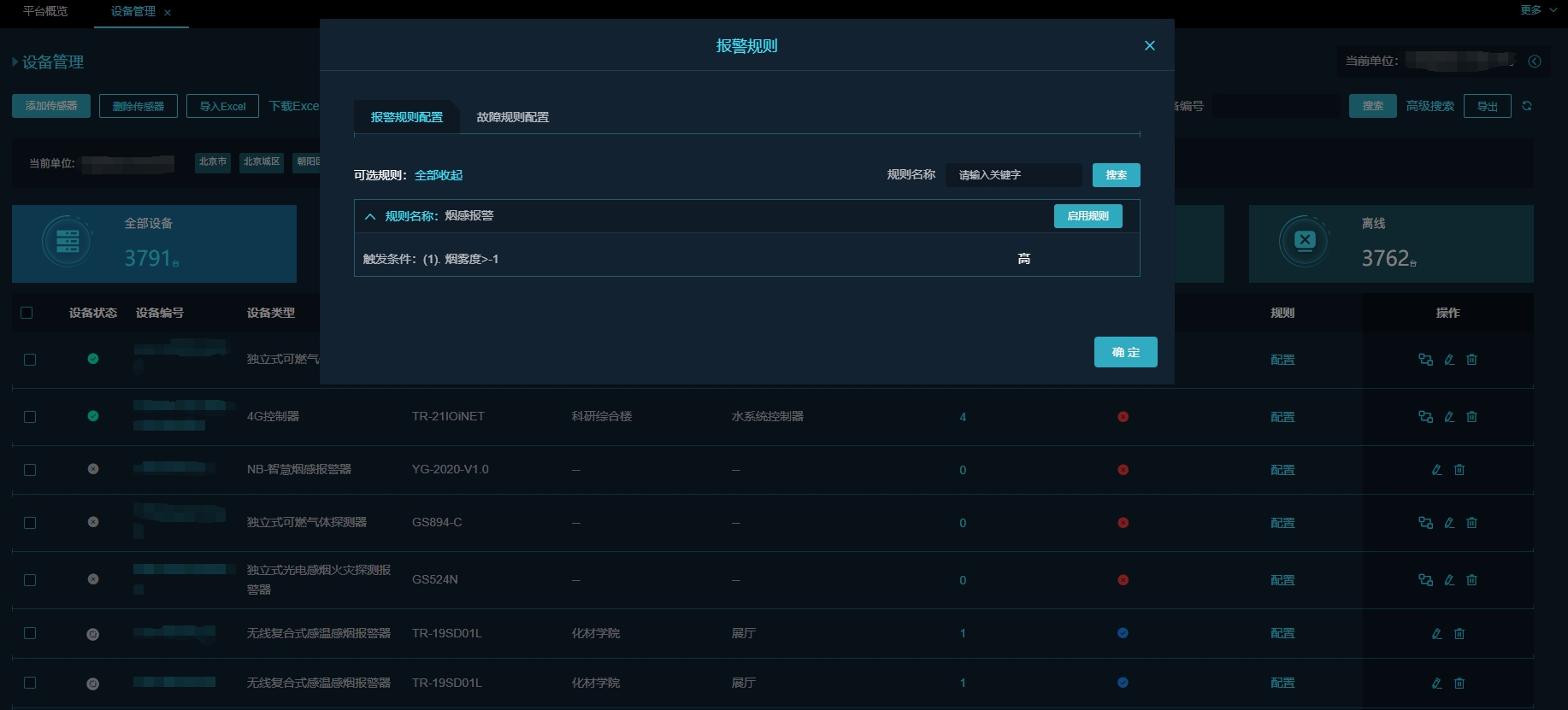The image size is (1568, 710).
Task: Toggle the select-all checkbox in table header
Action: tap(27, 313)
